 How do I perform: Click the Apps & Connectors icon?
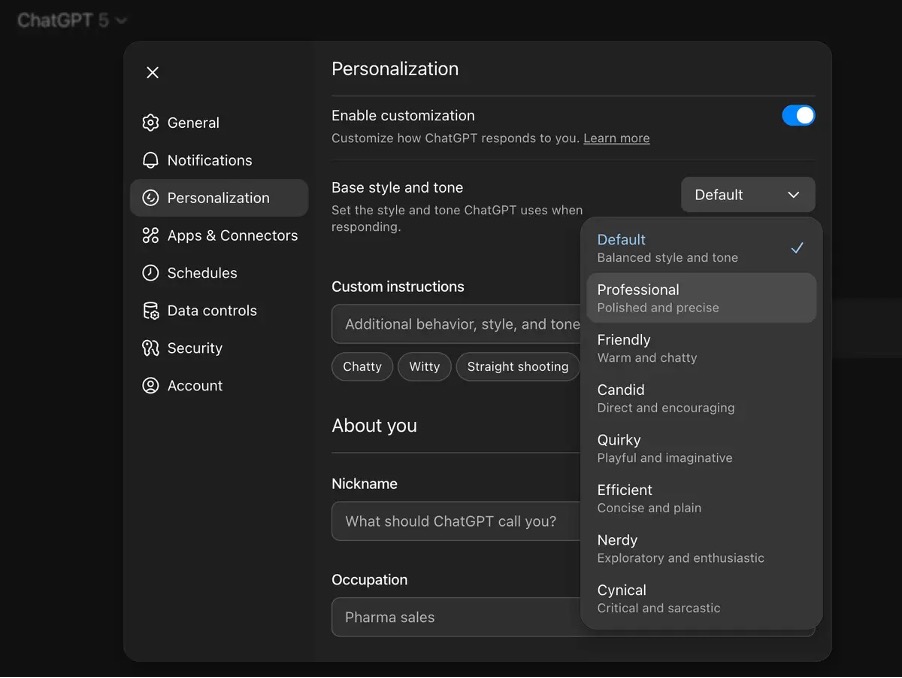151,235
